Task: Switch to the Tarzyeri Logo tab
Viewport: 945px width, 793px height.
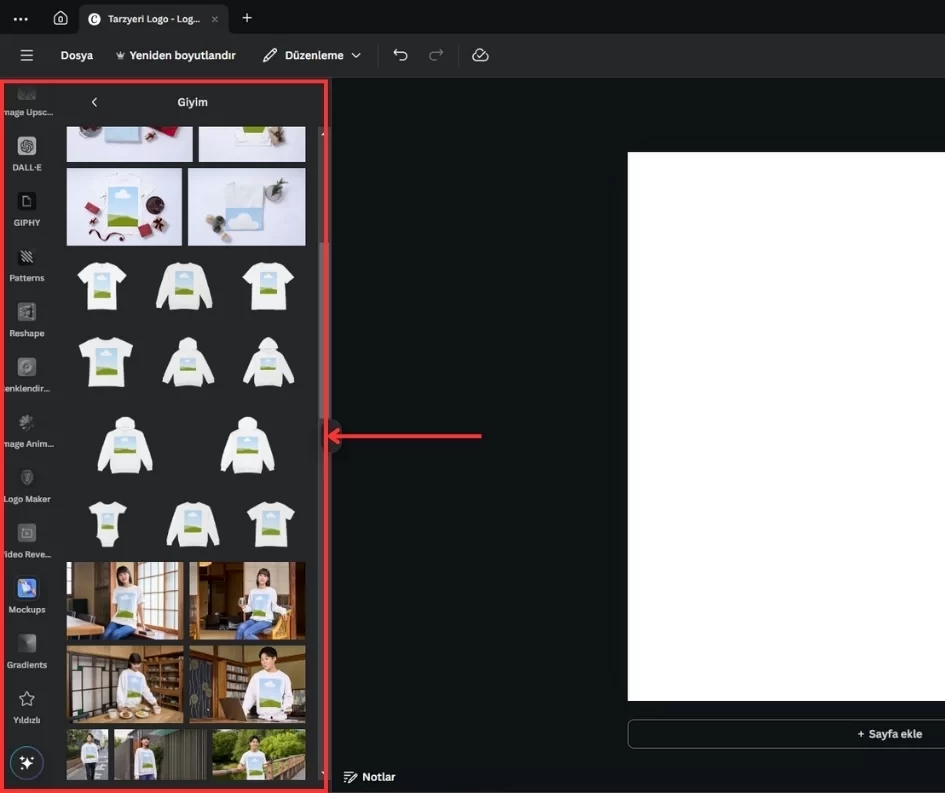Action: pos(154,19)
